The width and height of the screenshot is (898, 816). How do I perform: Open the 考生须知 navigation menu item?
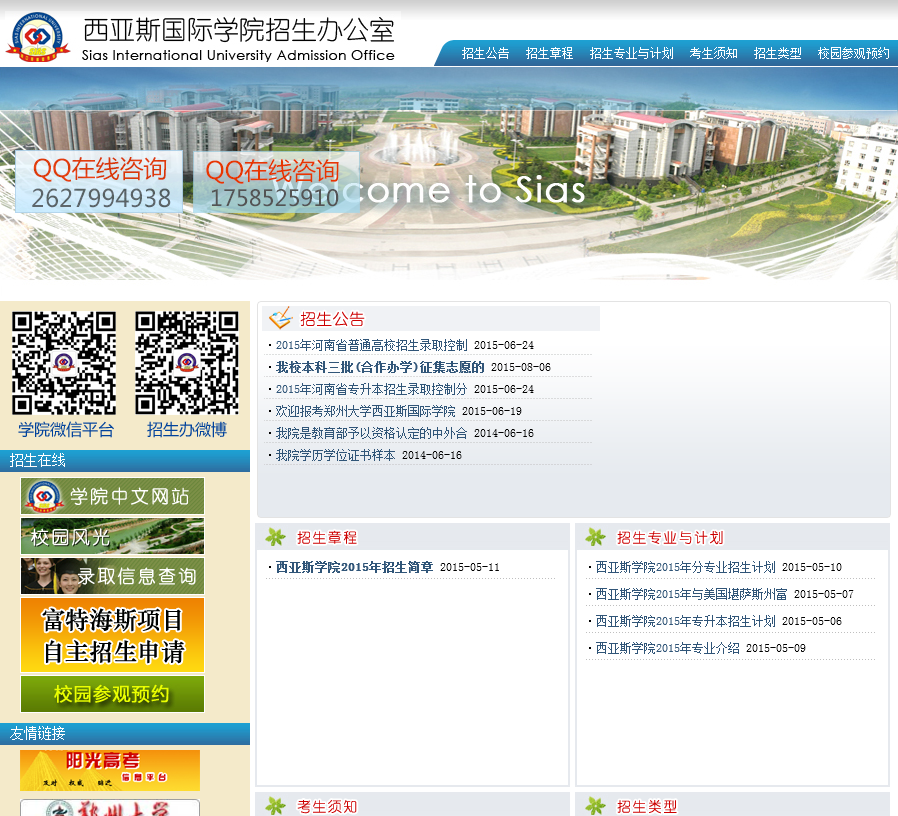click(714, 54)
